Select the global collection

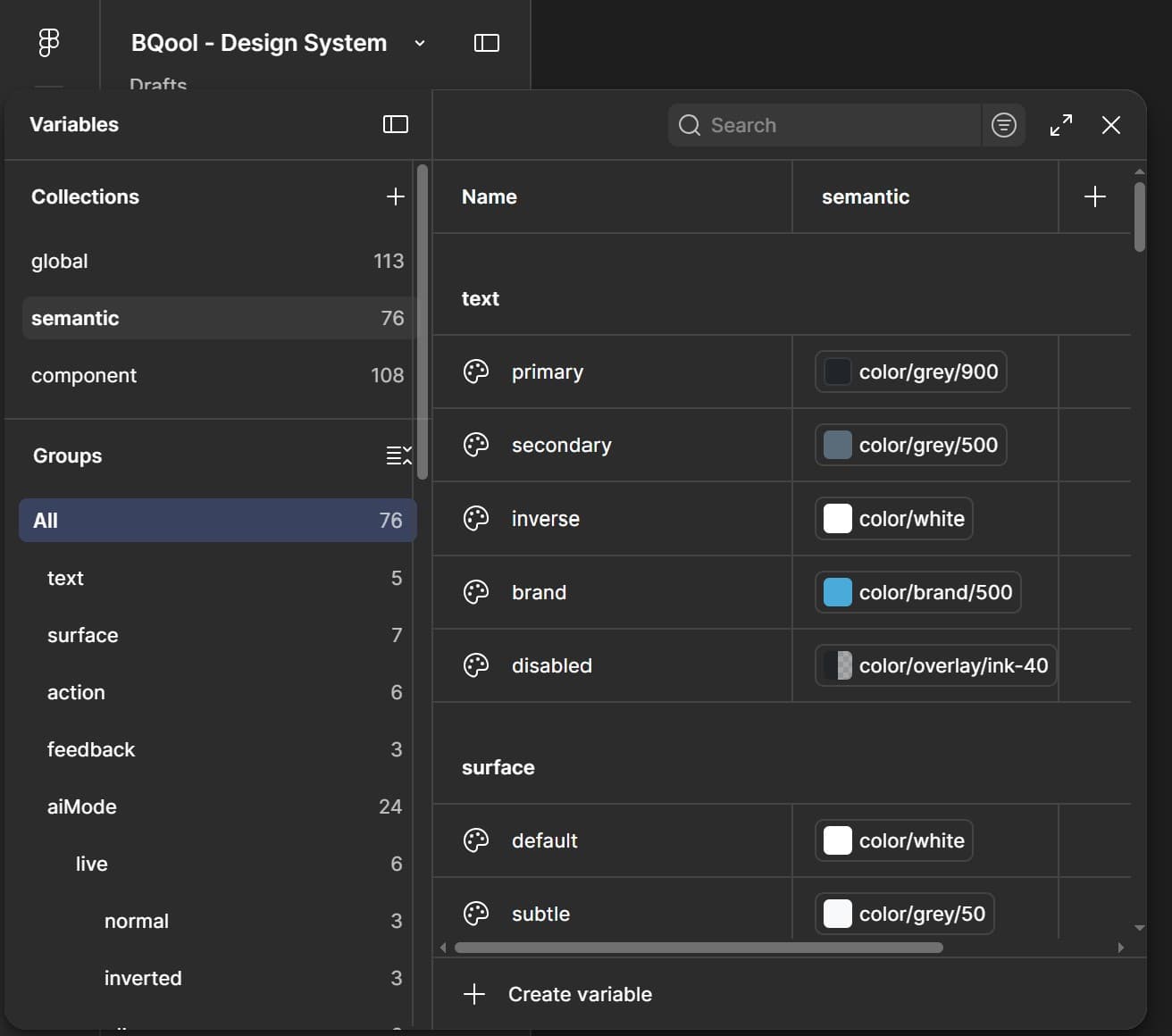(x=218, y=261)
